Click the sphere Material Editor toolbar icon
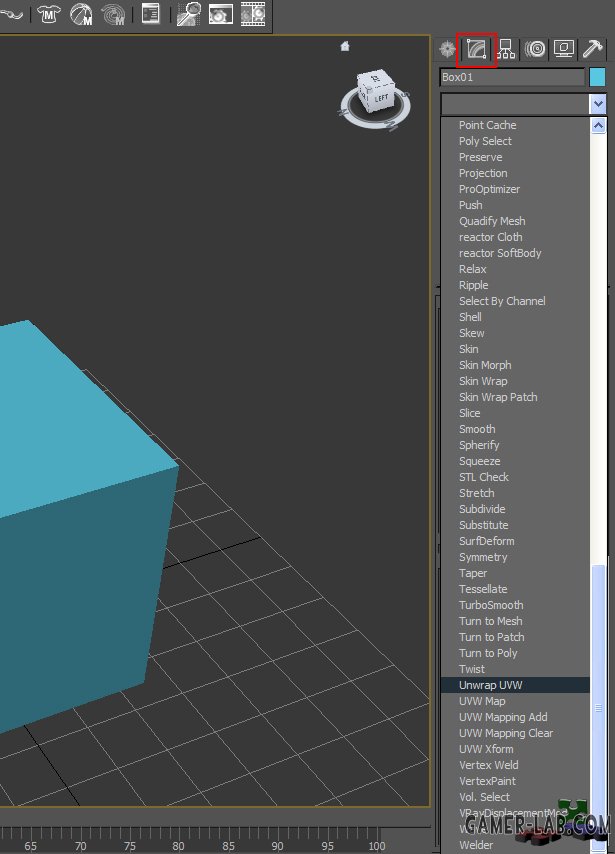The image size is (615, 854). tap(81, 14)
